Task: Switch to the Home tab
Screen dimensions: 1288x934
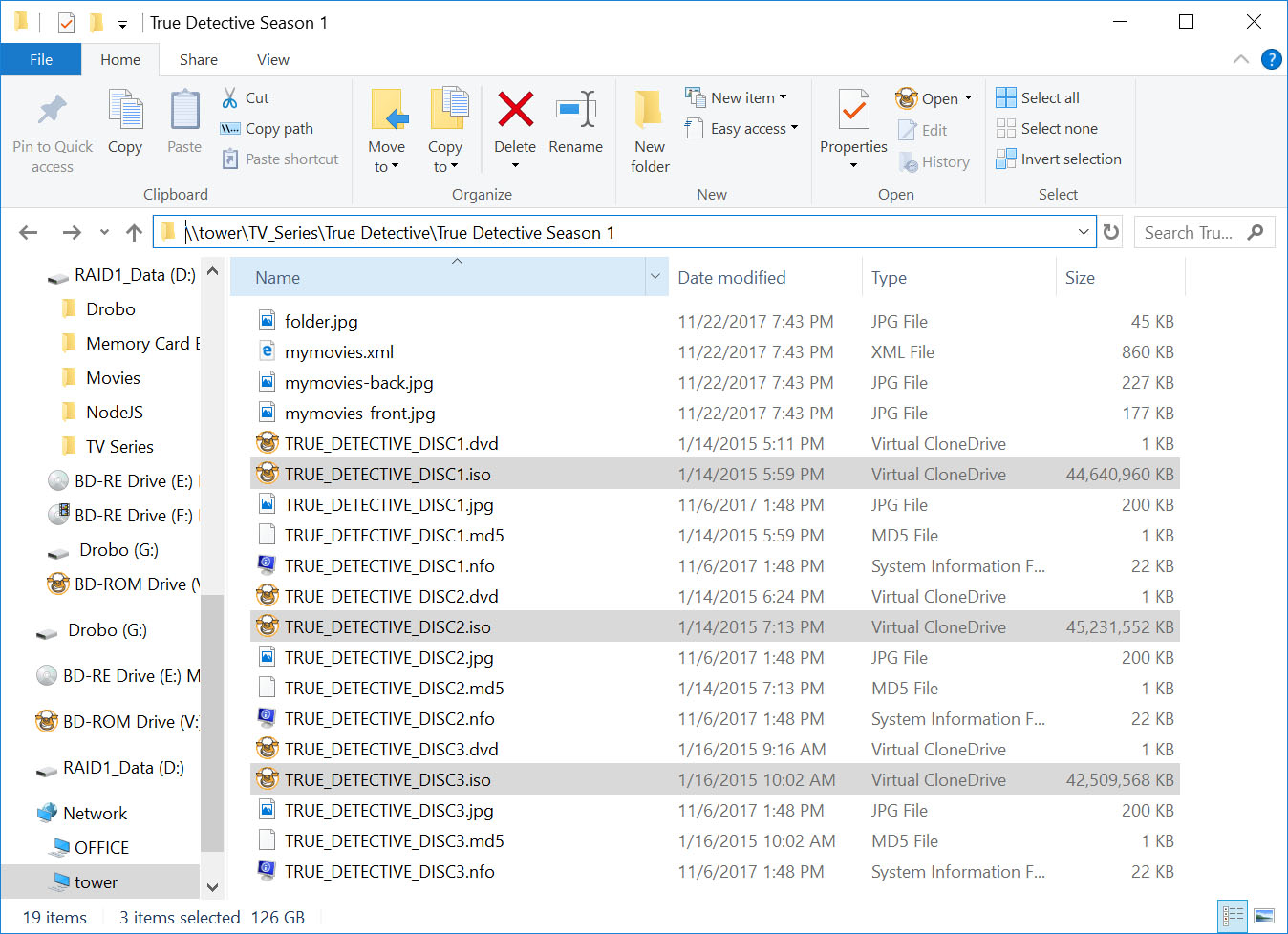Action: 120,59
